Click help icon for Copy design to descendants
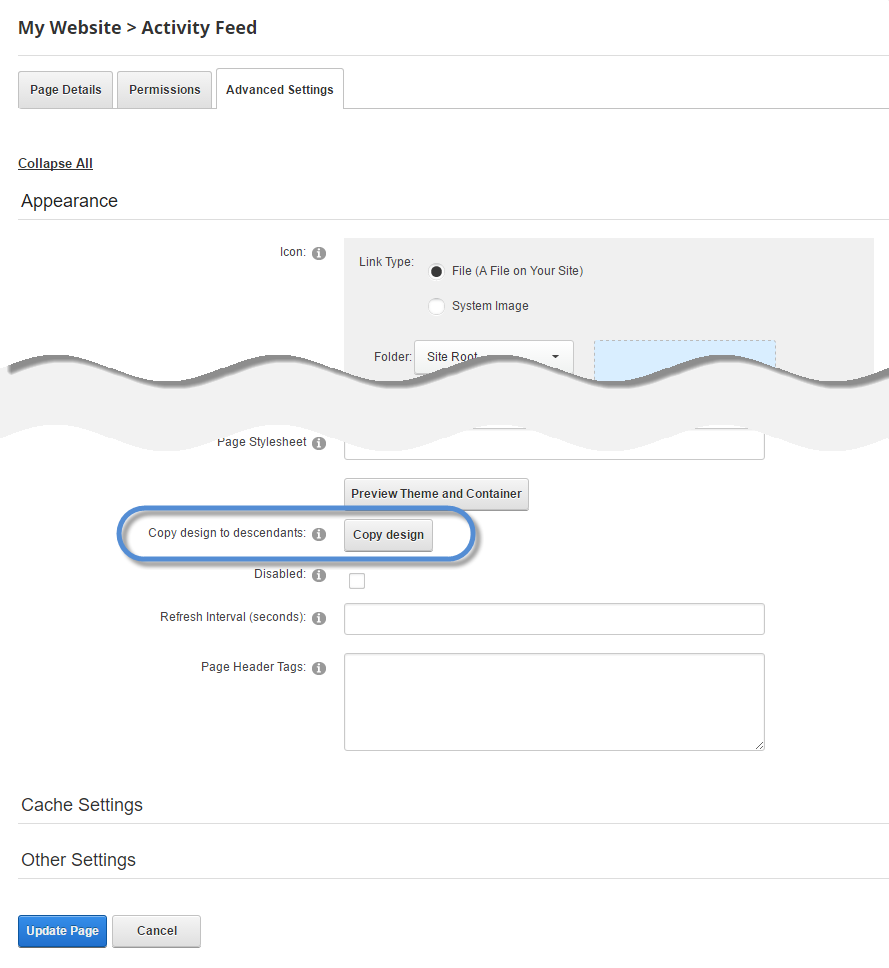This screenshot has height=968, width=889. 319,534
